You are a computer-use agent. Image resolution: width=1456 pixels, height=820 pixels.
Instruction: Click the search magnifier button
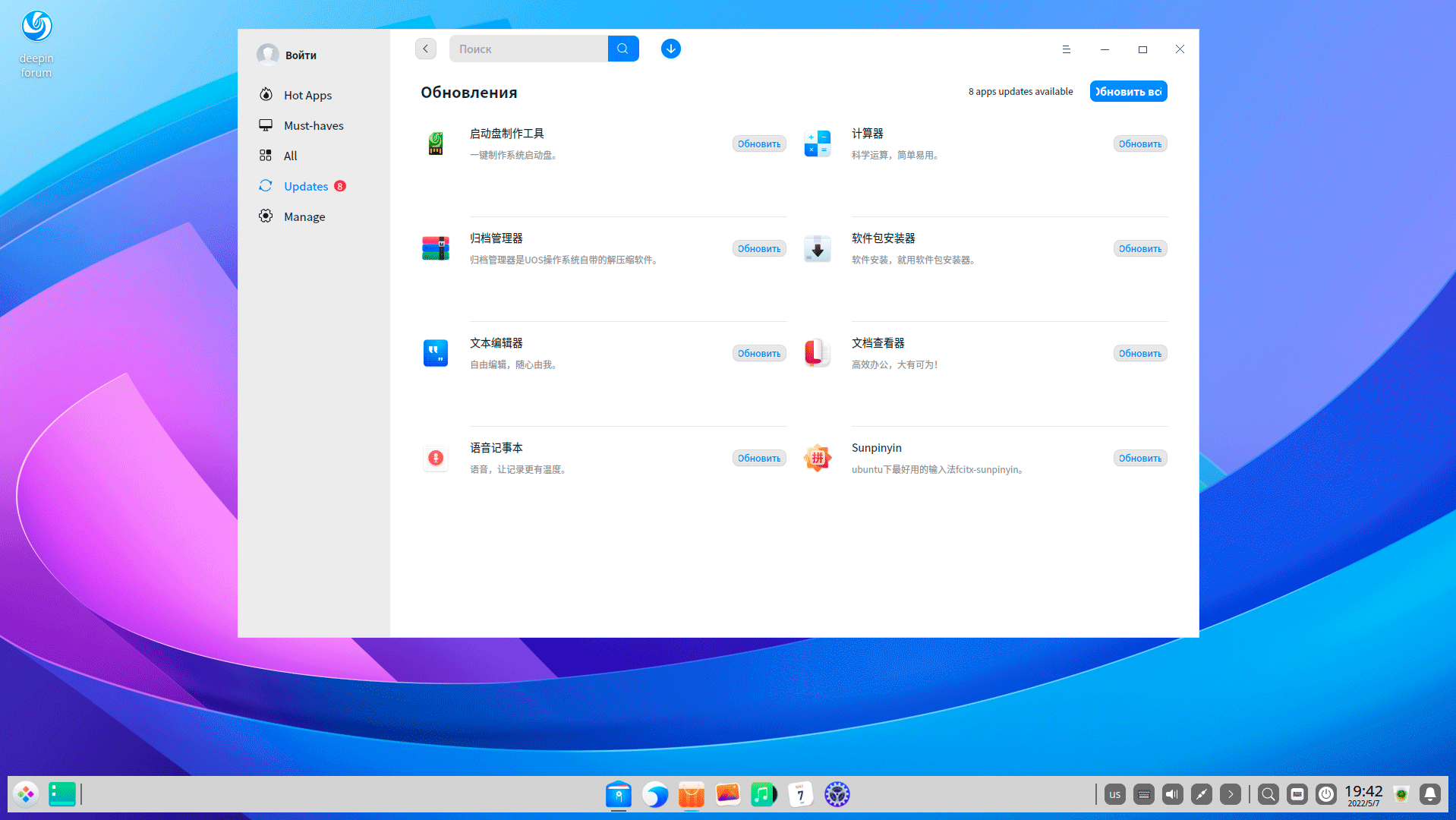click(622, 49)
